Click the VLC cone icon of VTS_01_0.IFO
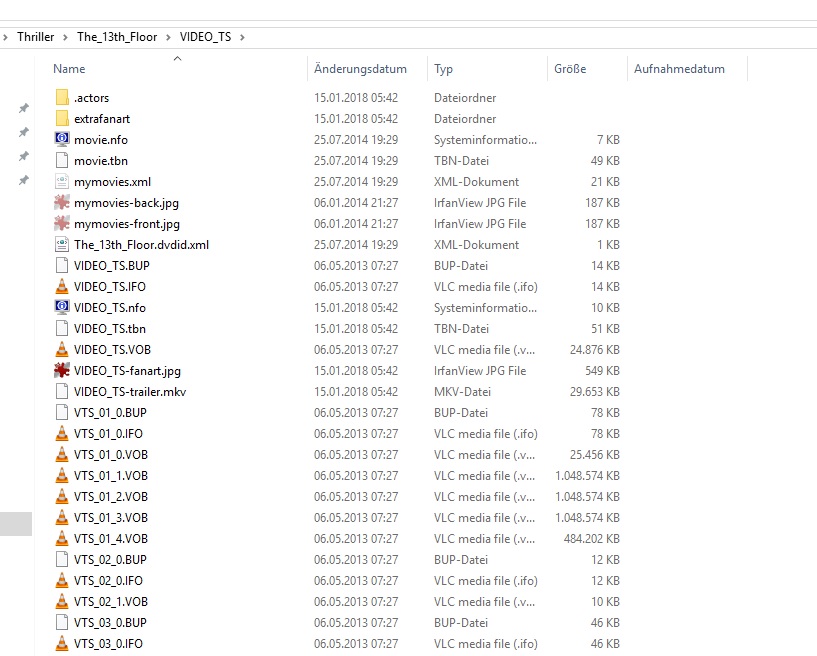Image resolution: width=817 pixels, height=656 pixels. pyautogui.click(x=61, y=434)
